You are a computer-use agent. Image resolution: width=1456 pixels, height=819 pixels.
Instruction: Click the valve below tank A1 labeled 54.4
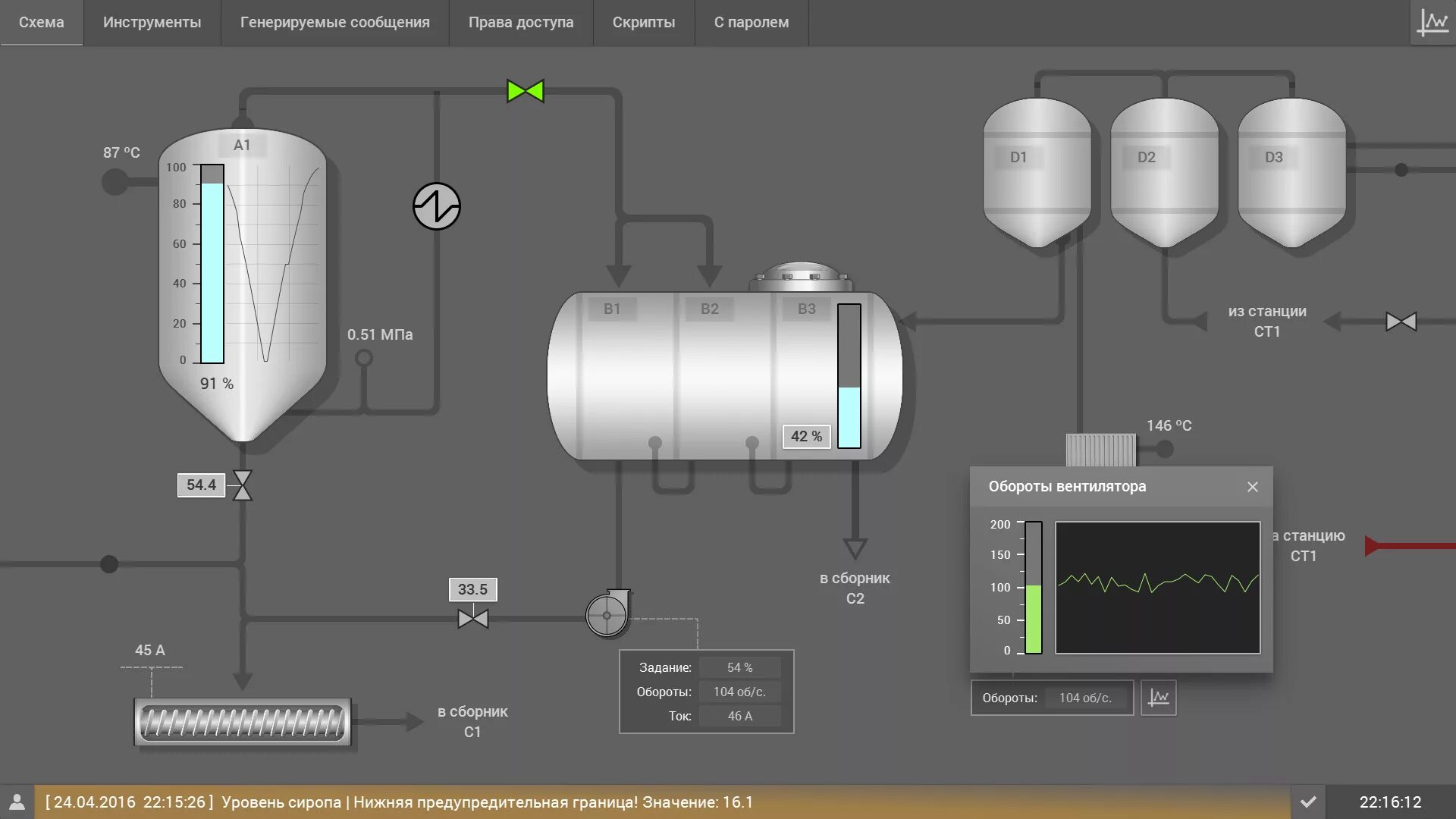click(243, 485)
